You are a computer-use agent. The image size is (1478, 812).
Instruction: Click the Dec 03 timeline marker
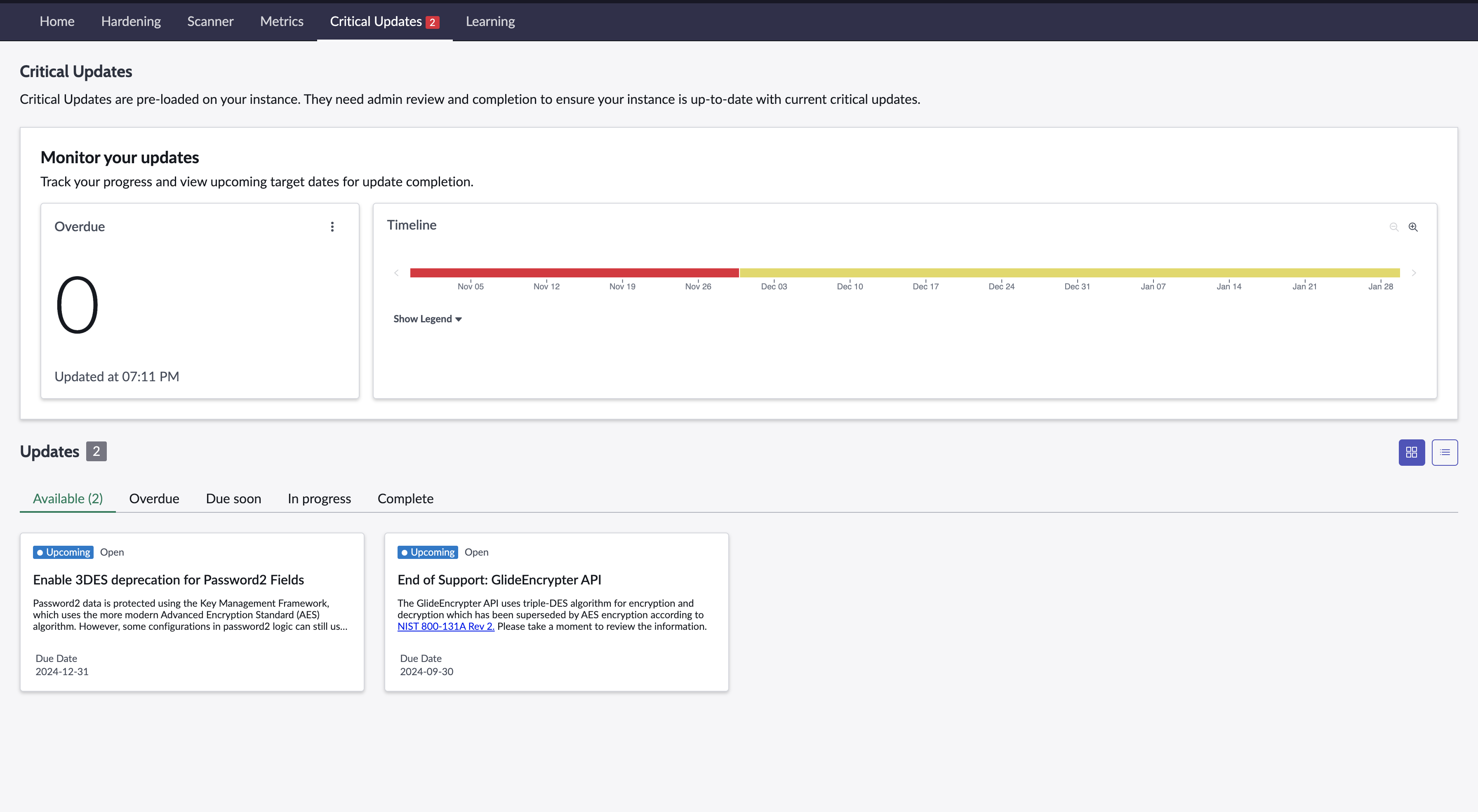pos(774,286)
